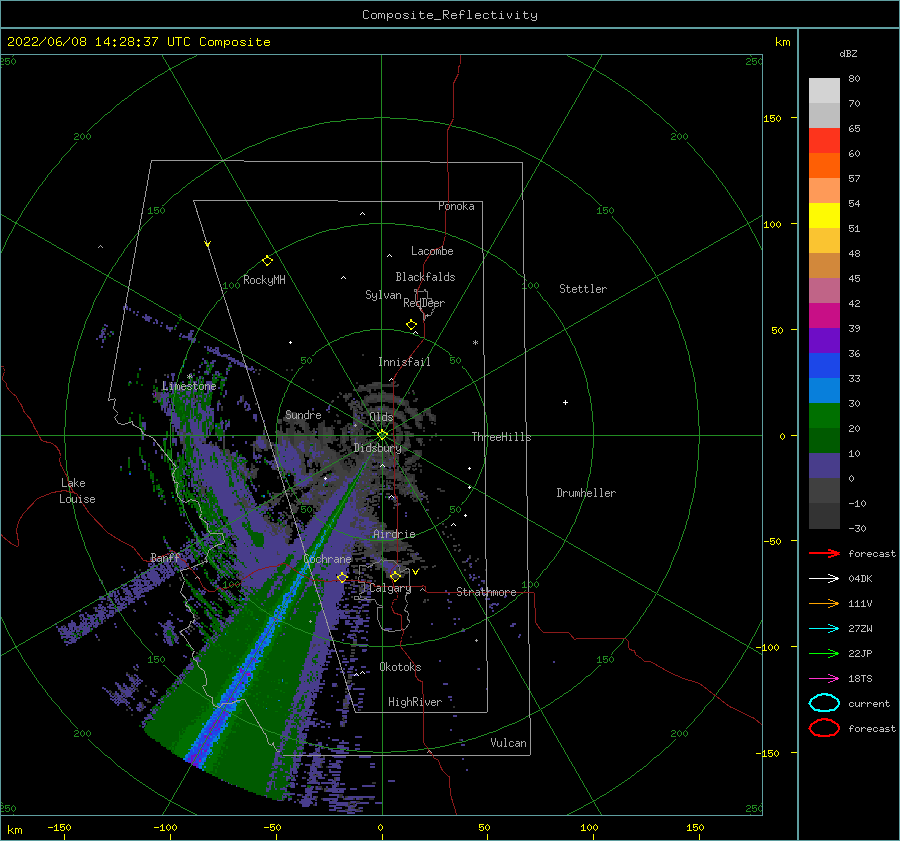Click the white asterisk marker east of Innisfail
The width and height of the screenshot is (900, 841).
coord(475,343)
